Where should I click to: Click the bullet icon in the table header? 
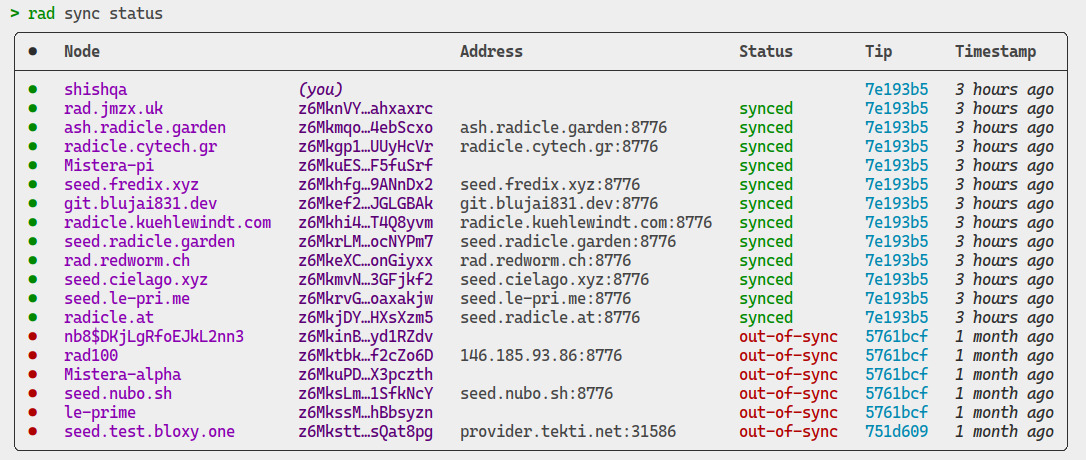click(x=33, y=52)
